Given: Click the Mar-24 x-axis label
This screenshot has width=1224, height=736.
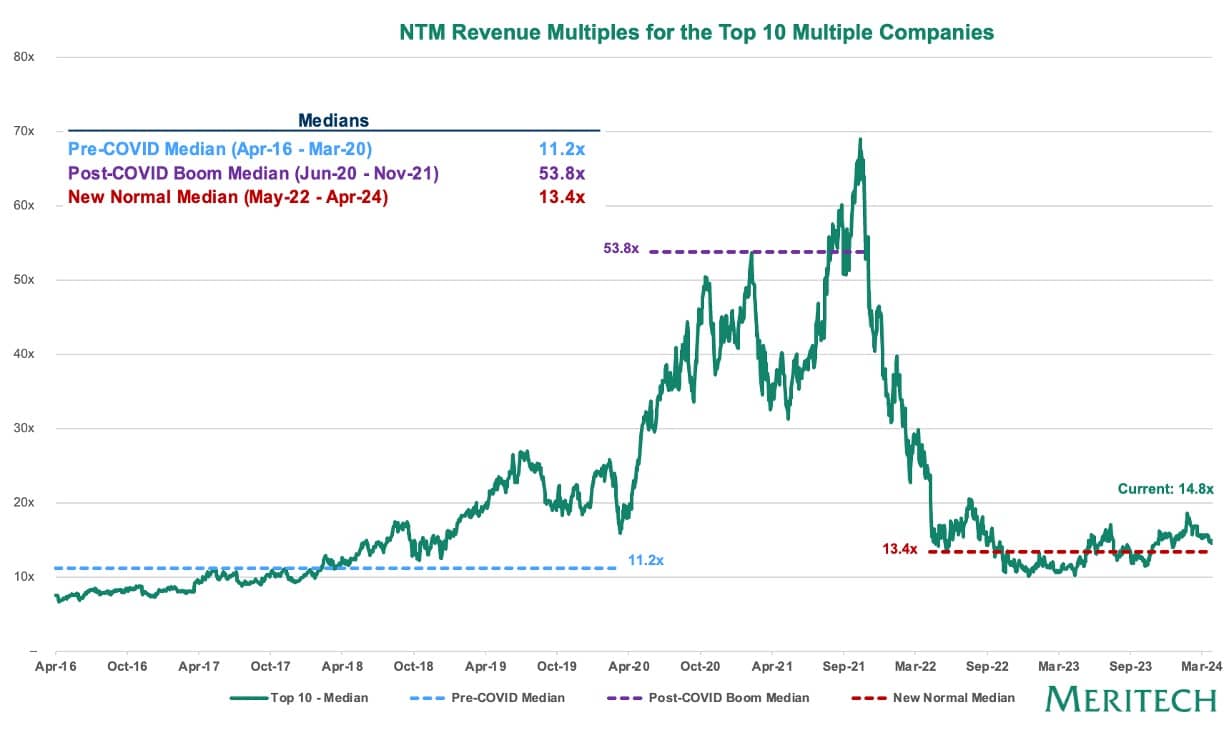Looking at the screenshot, I should pyautogui.click(x=1198, y=665).
